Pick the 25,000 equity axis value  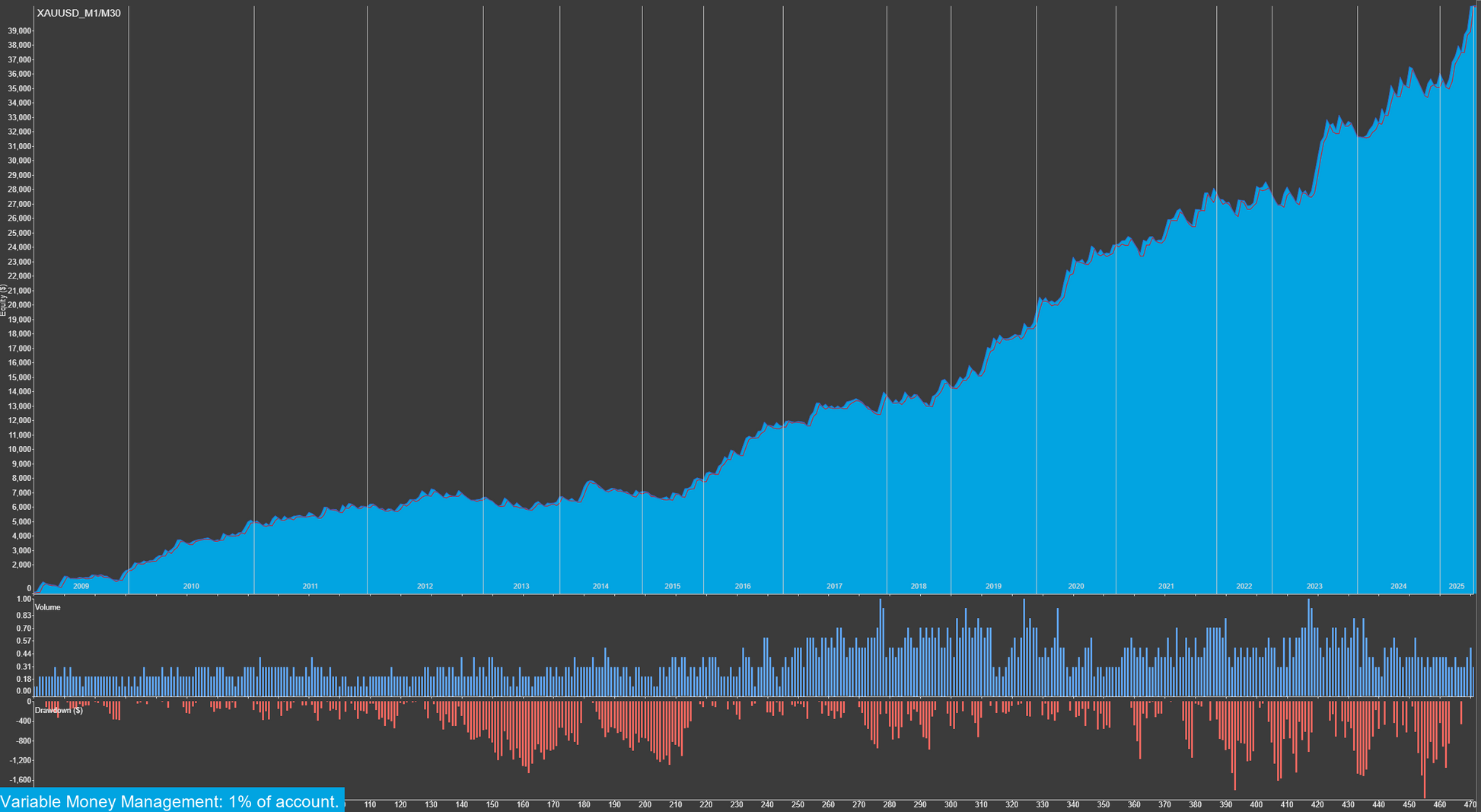(x=20, y=233)
